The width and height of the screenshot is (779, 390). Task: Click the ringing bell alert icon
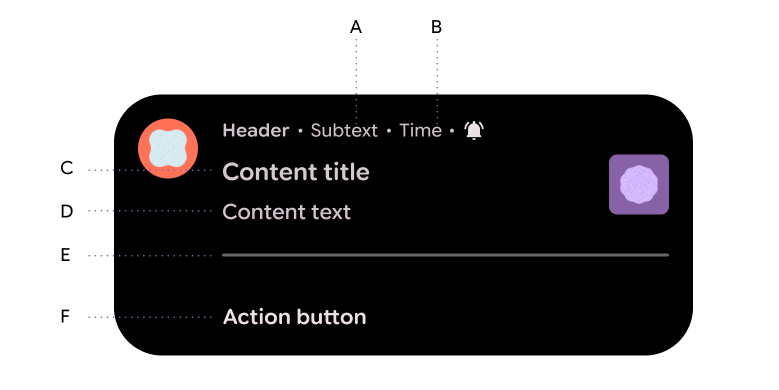coord(474,130)
